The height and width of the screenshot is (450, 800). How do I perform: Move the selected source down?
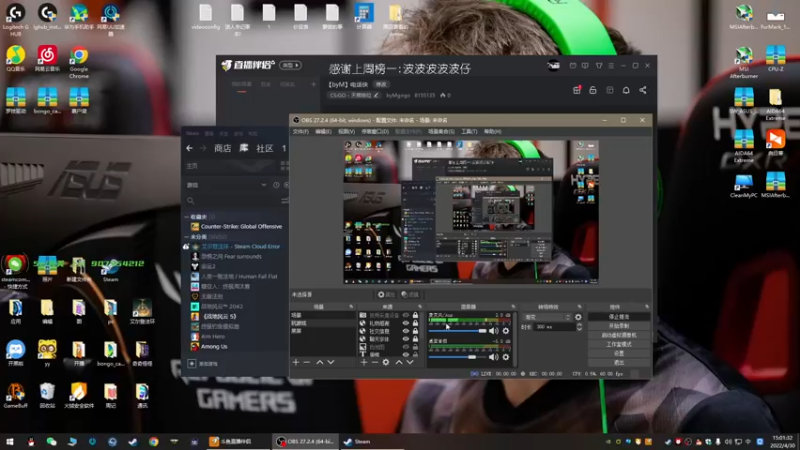pyautogui.click(x=410, y=362)
